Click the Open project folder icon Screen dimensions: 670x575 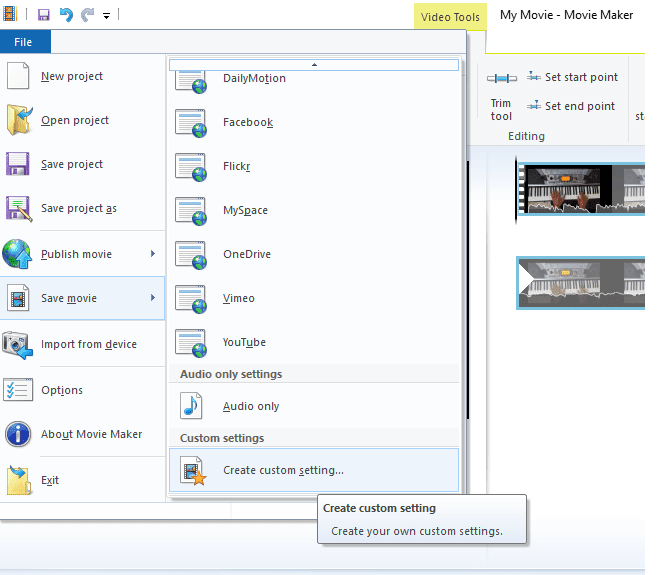coord(19,120)
